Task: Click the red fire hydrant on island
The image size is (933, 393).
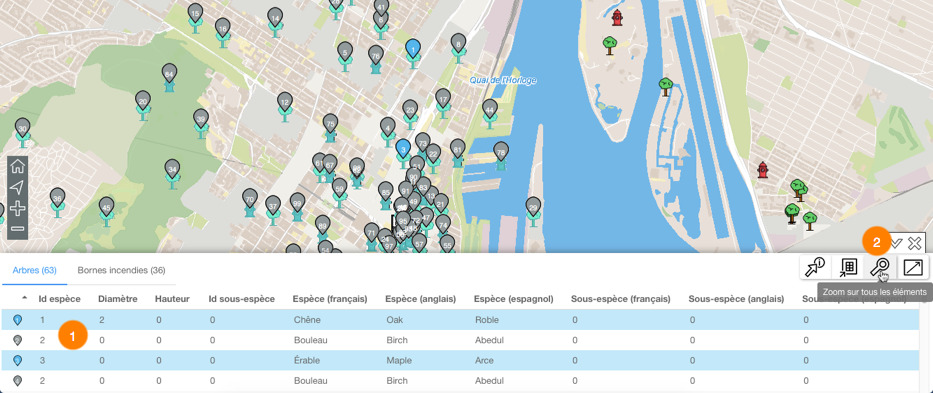Action: click(617, 17)
